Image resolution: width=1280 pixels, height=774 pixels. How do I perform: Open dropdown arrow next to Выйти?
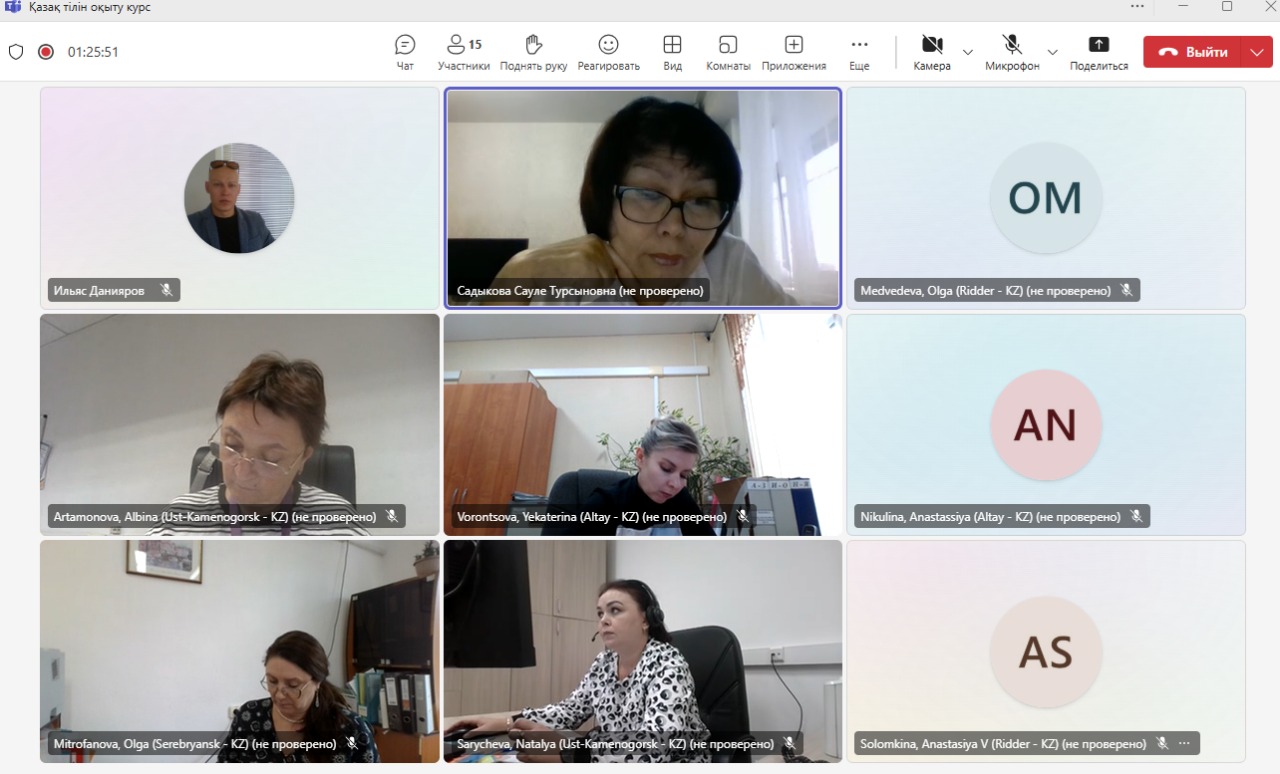(1257, 52)
